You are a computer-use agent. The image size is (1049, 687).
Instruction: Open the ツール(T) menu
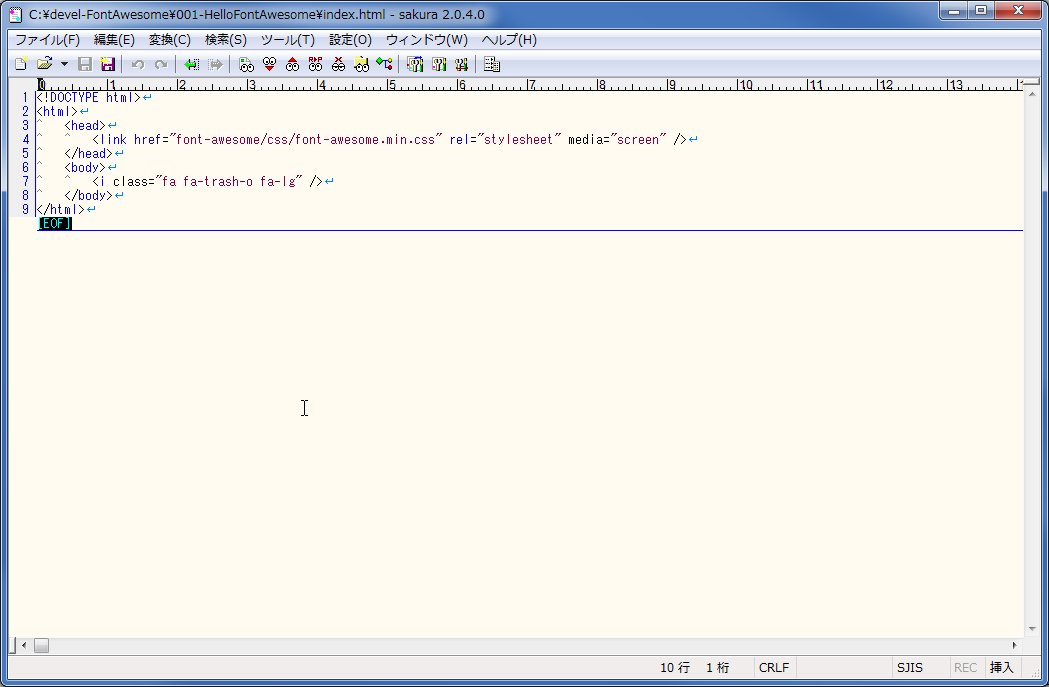coord(288,39)
